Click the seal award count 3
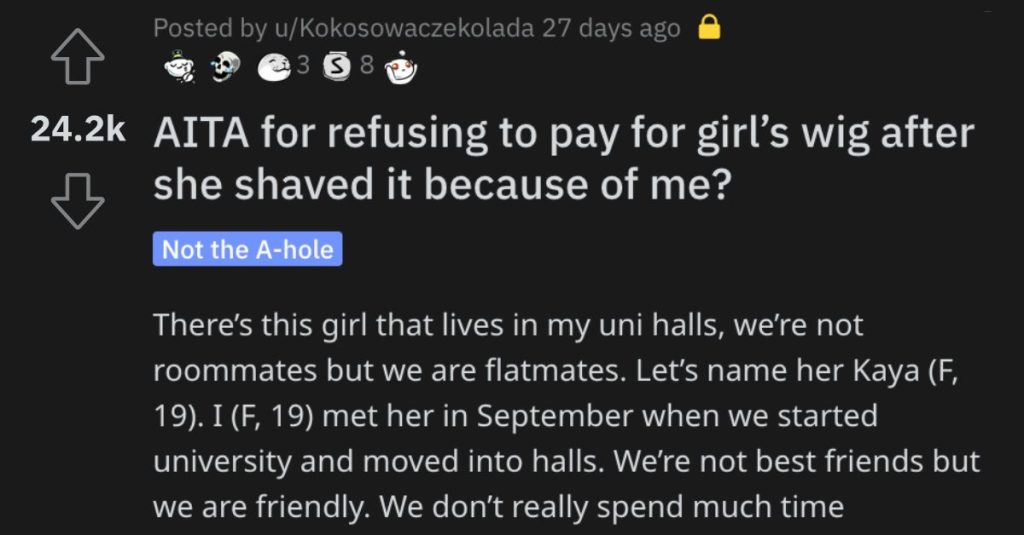Screen dimensions: 1024x535 click(303, 65)
